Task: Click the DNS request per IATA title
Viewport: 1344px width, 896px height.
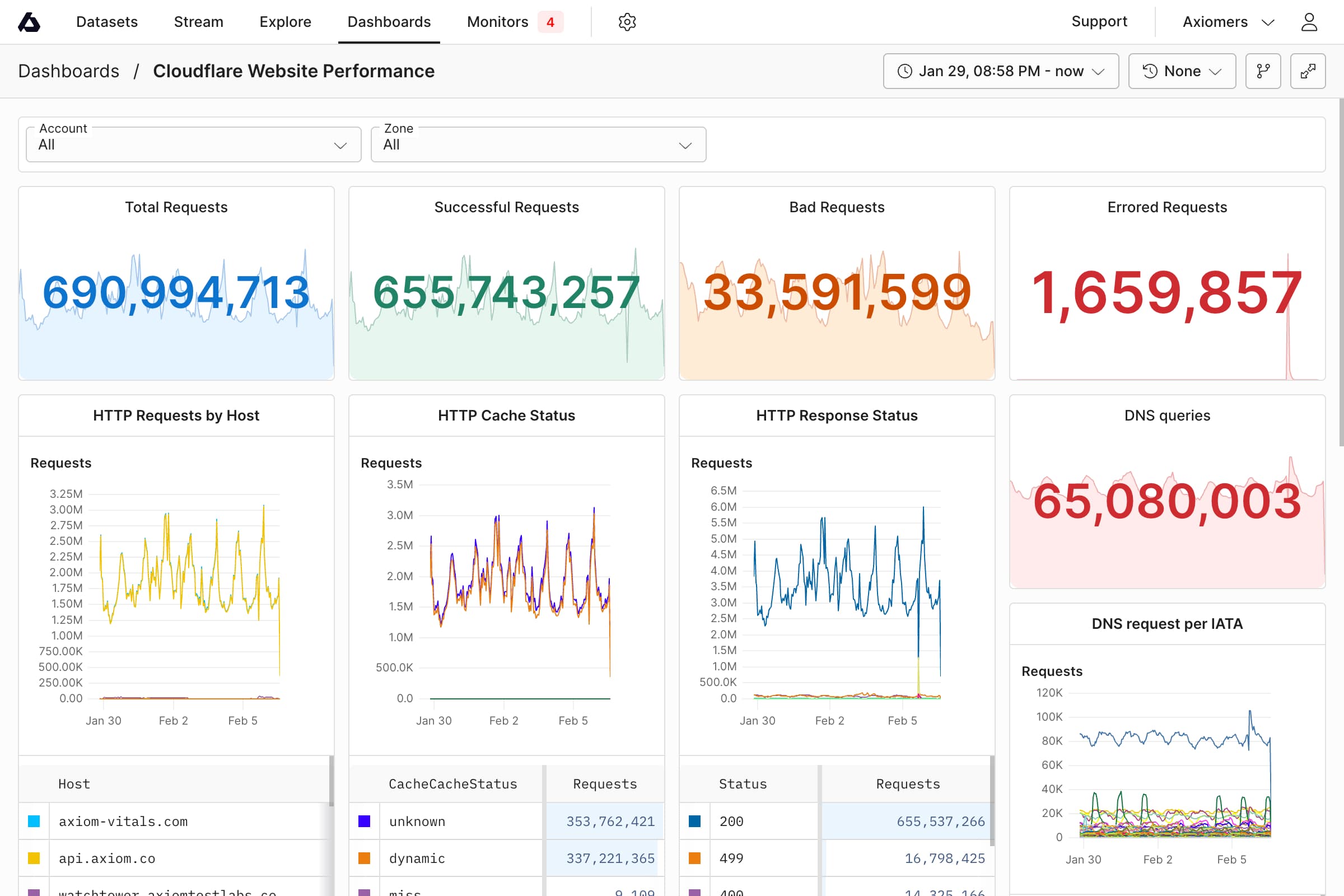Action: point(1167,623)
